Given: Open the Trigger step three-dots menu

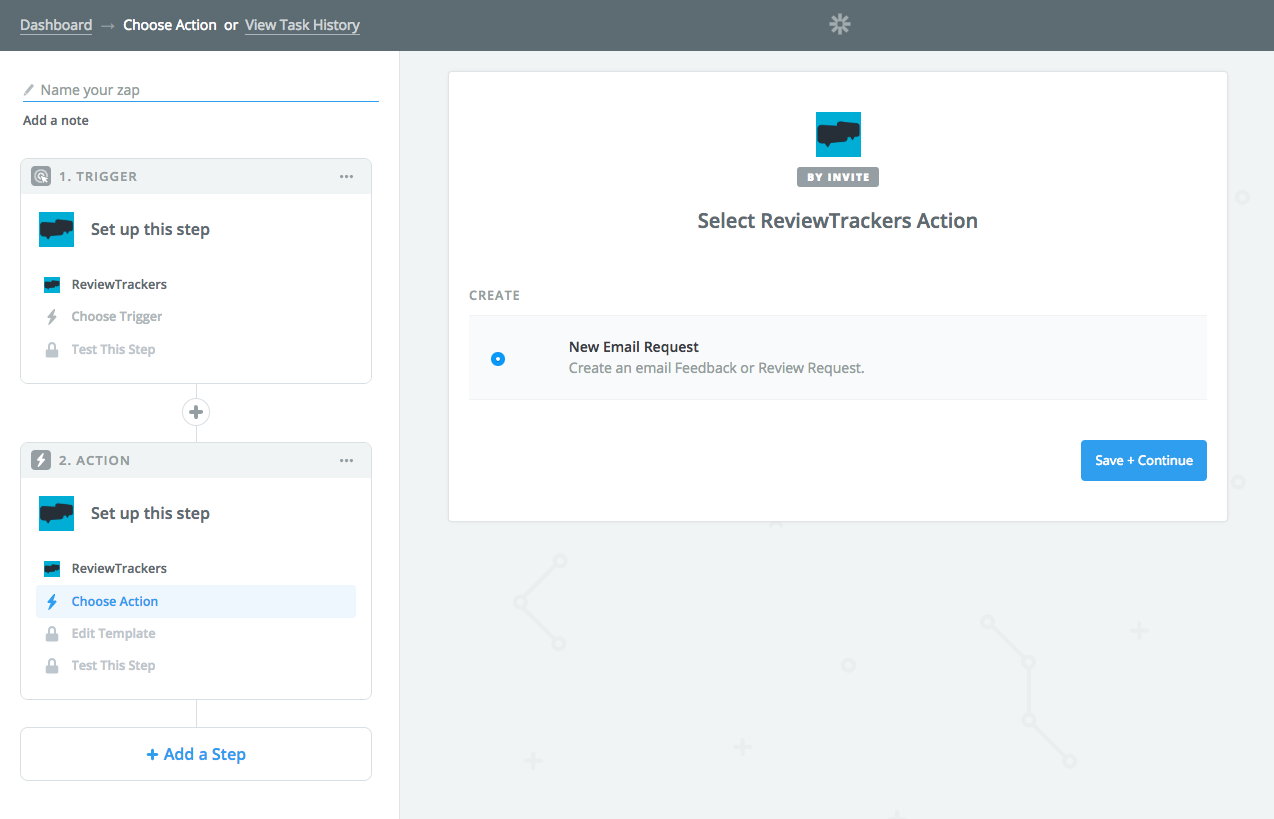Looking at the screenshot, I should click(x=346, y=176).
